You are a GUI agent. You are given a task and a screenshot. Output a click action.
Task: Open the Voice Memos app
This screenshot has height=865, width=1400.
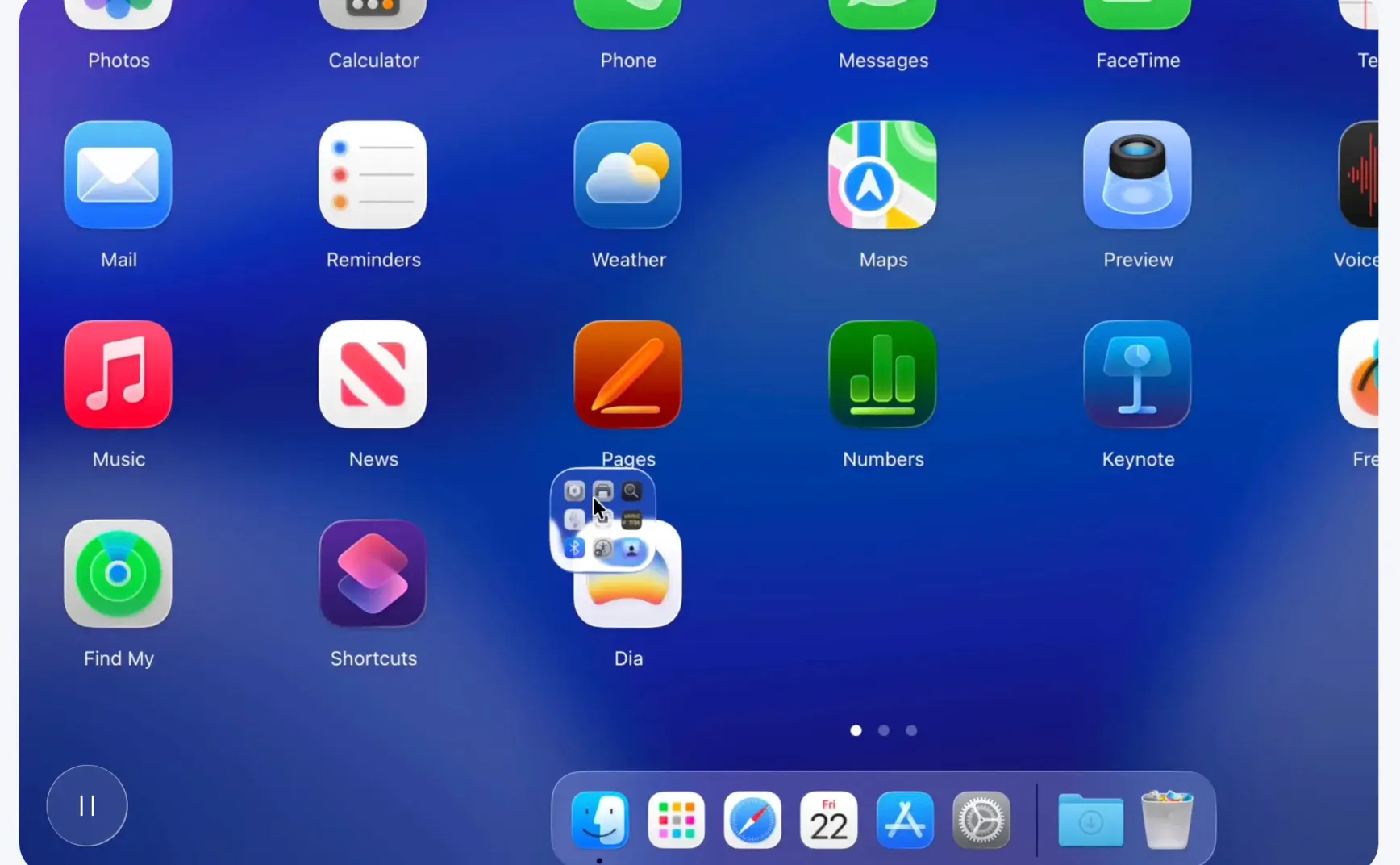coord(1359,174)
